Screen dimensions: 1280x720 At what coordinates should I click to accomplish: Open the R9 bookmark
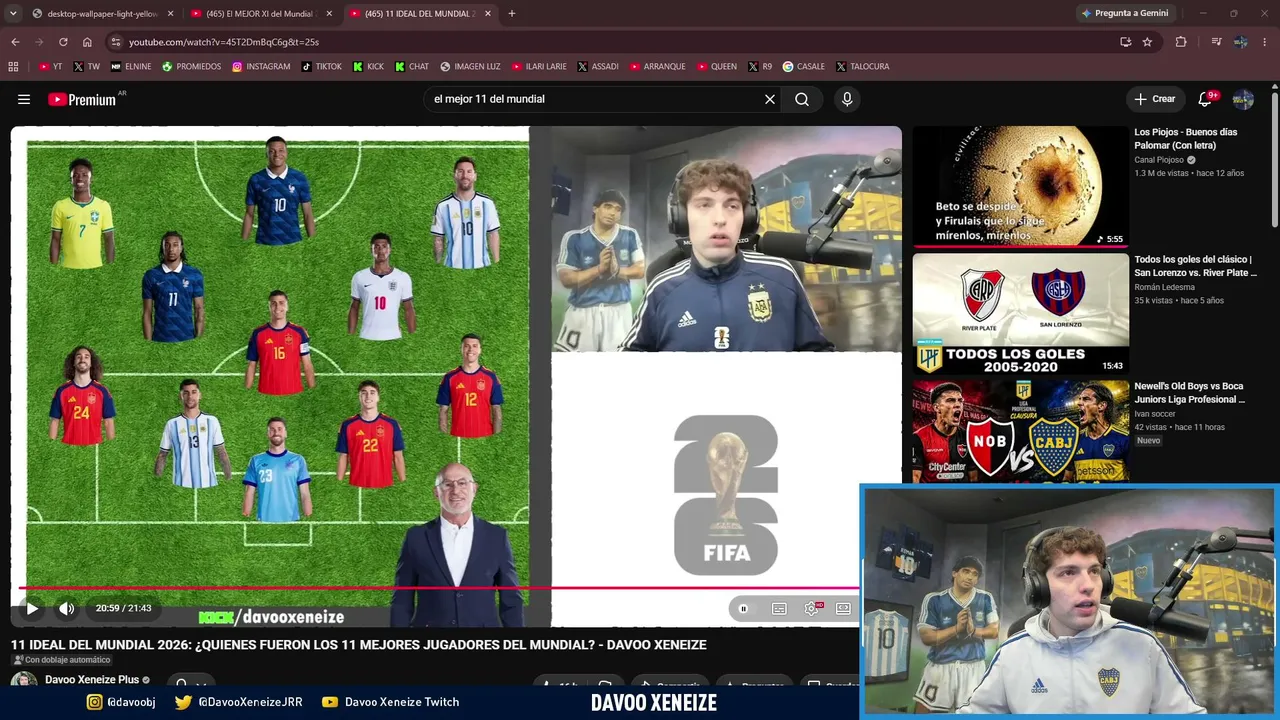pyautogui.click(x=761, y=67)
